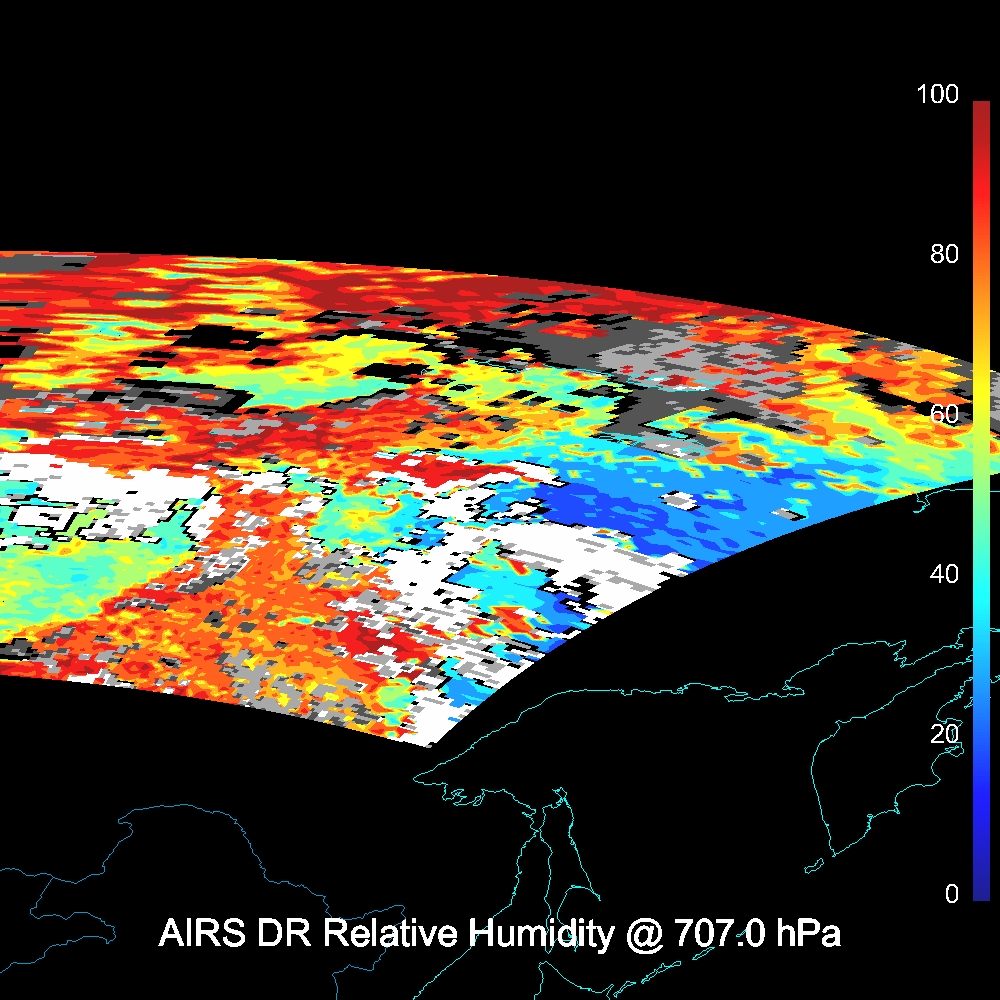Click the 80 tick label on colorbar
Screen dimensions: 1000x1000
click(943, 254)
